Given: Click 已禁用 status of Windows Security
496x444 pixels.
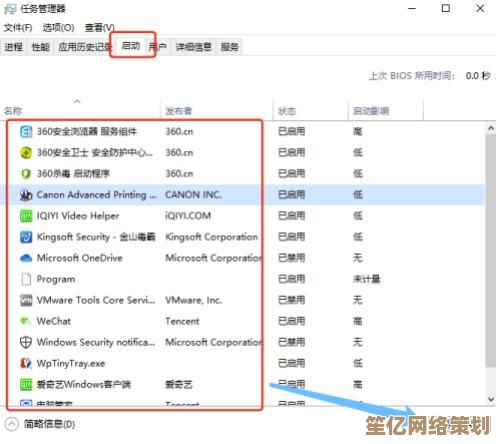Looking at the screenshot, I should tap(292, 342).
